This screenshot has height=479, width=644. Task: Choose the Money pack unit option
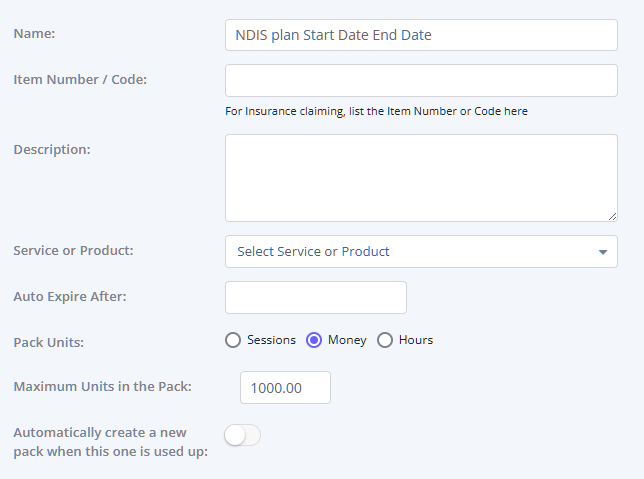pos(314,340)
